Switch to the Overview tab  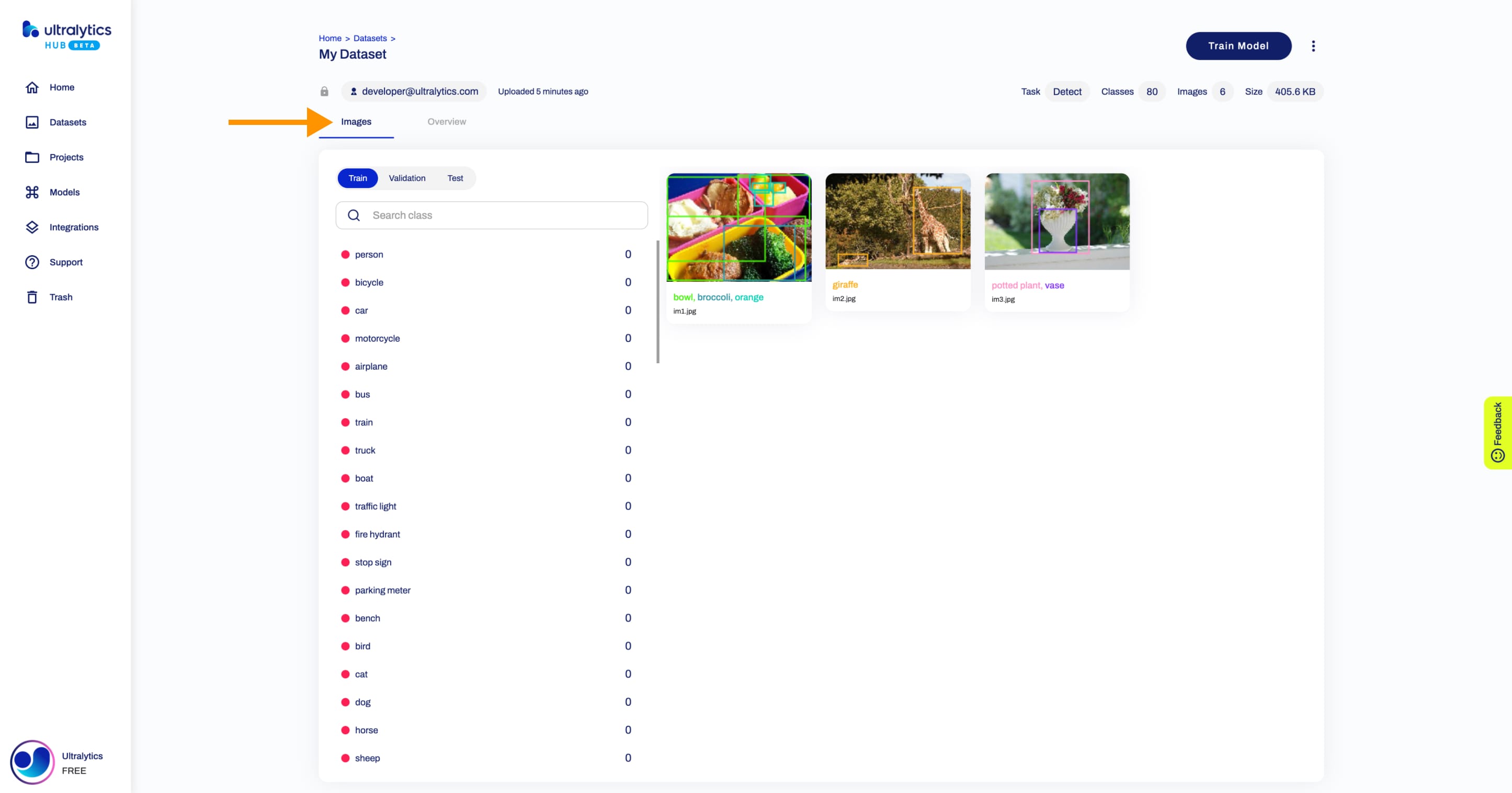coord(447,121)
